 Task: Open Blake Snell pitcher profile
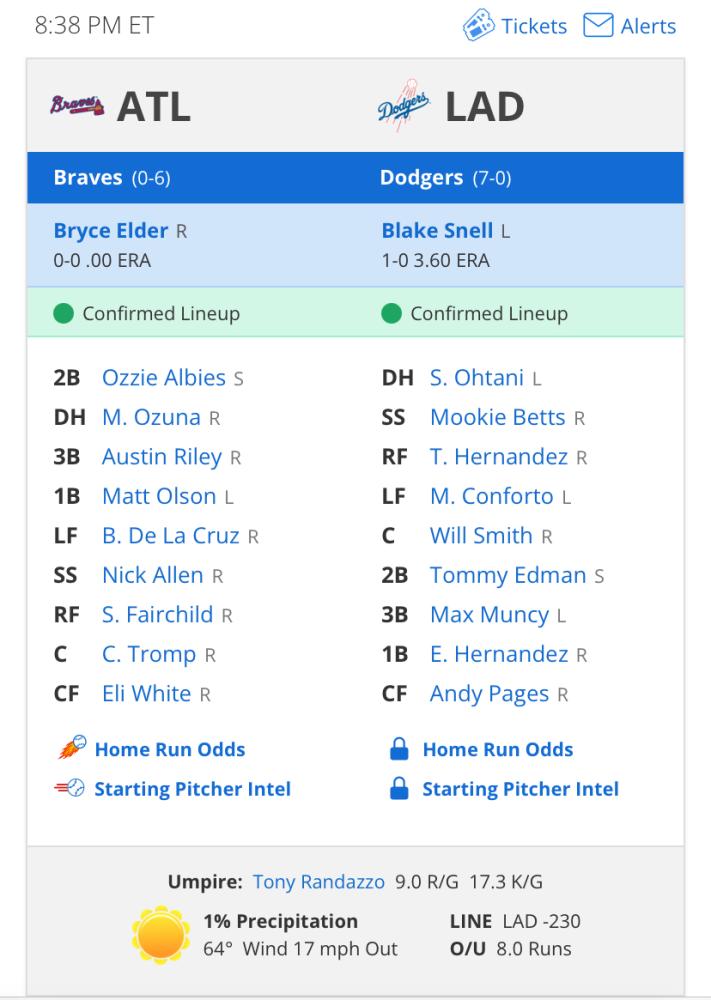pyautogui.click(x=437, y=230)
